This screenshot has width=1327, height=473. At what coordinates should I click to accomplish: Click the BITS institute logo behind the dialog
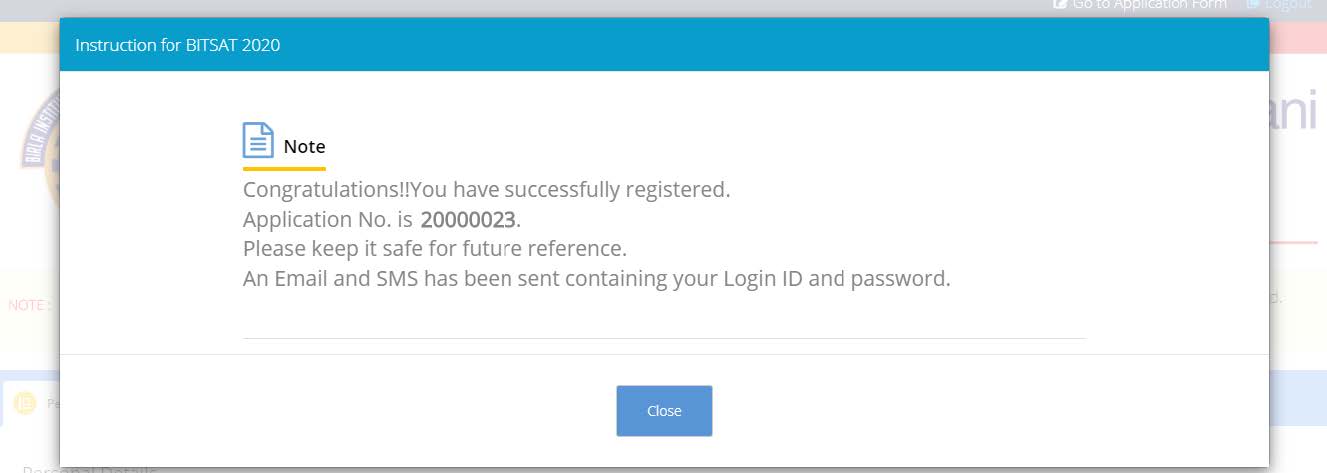click(38, 150)
